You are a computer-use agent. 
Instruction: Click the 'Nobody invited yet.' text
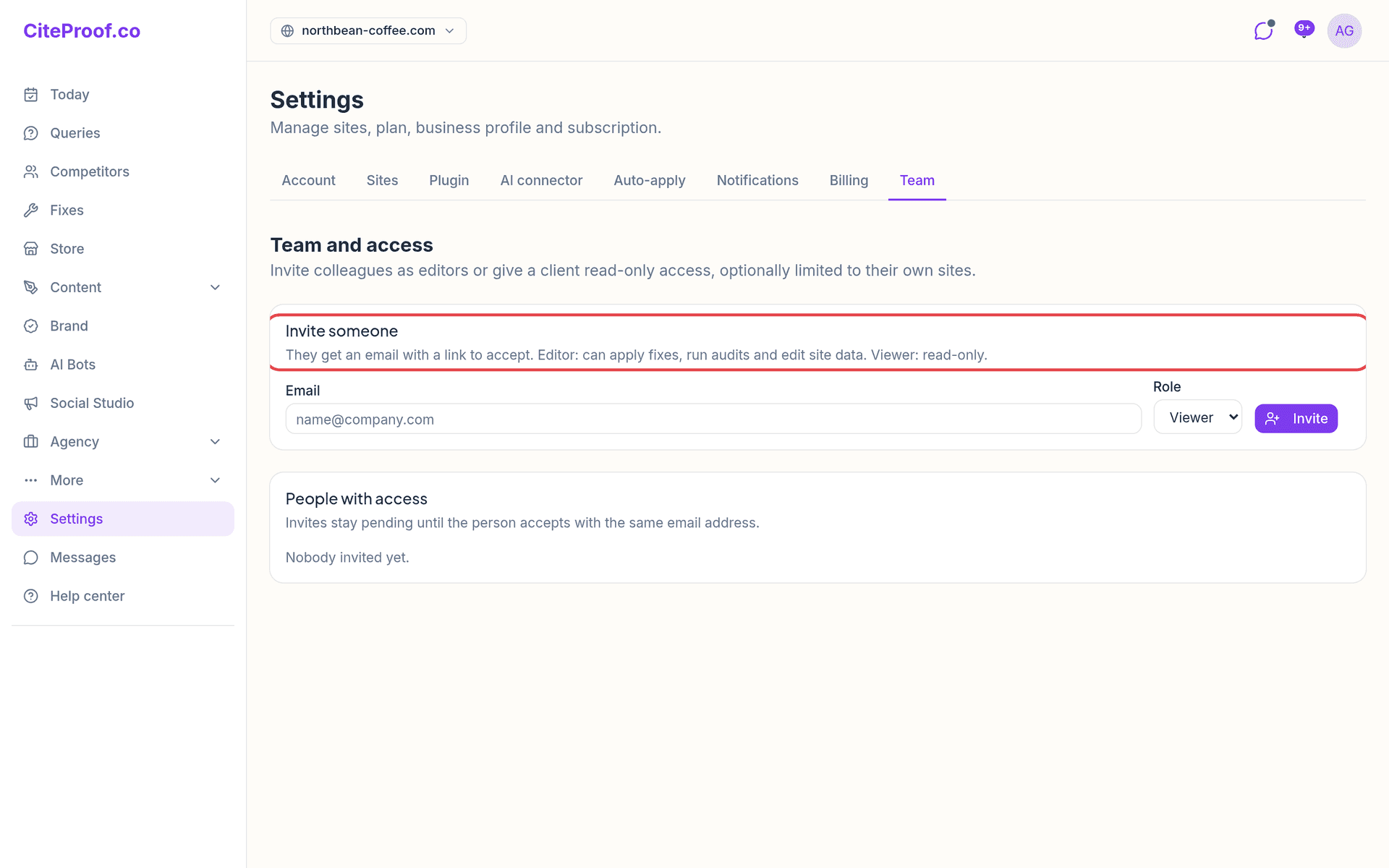pyautogui.click(x=347, y=558)
